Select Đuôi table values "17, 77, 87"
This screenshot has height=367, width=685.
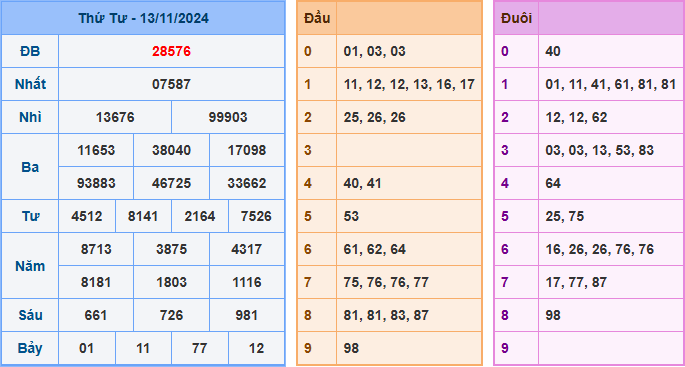tap(576, 282)
